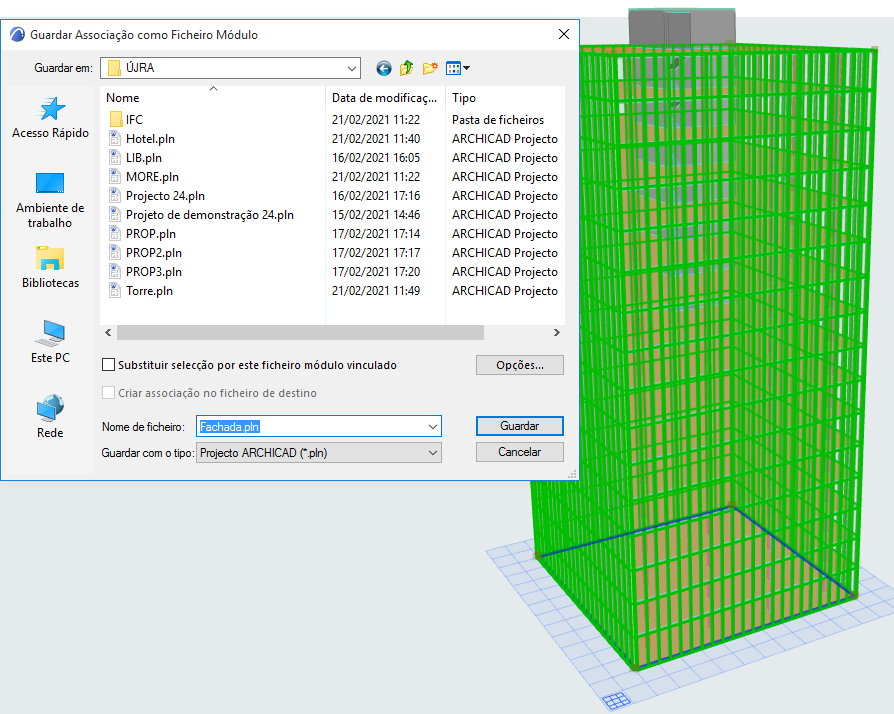Create a new folder
Viewport: 894px width, 714px height.
point(431,68)
